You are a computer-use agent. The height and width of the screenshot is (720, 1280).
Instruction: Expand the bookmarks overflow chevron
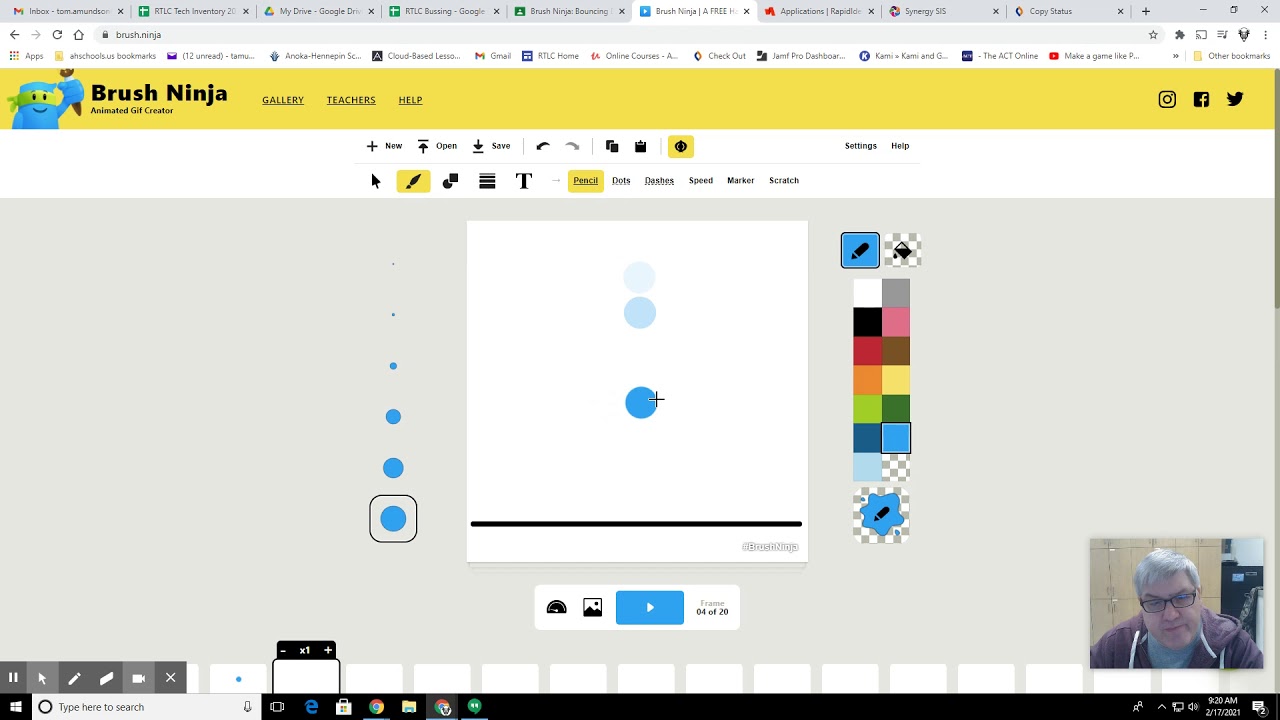click(x=1176, y=56)
